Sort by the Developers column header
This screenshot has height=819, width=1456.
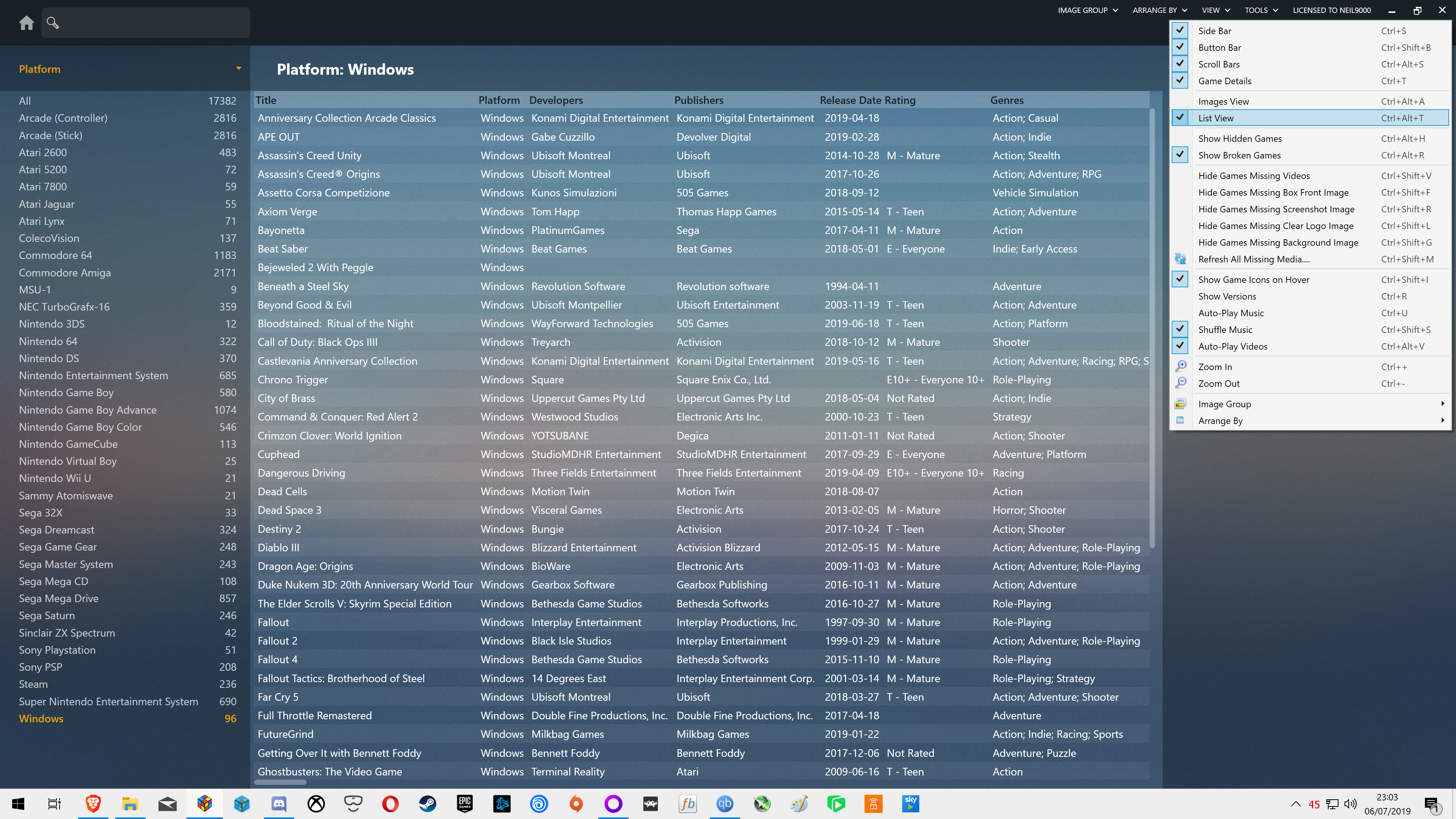click(x=555, y=100)
